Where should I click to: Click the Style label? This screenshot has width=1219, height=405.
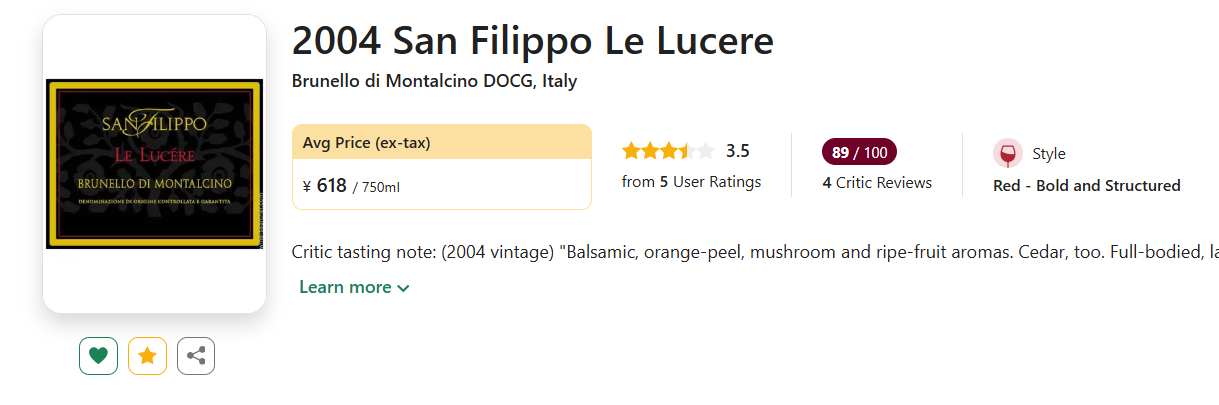pos(1048,154)
